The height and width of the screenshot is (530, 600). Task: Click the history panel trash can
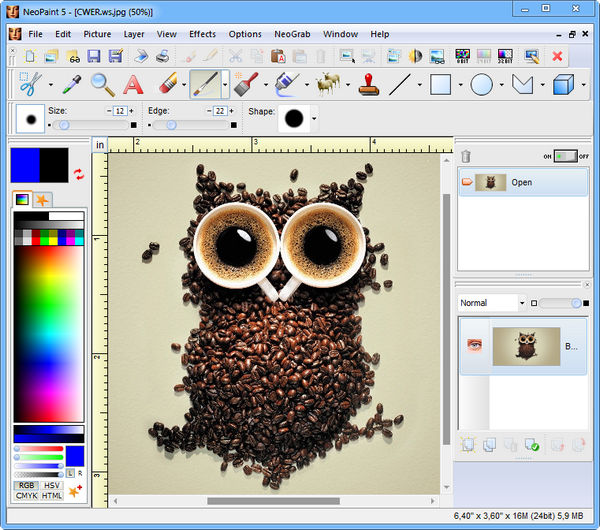[465, 156]
